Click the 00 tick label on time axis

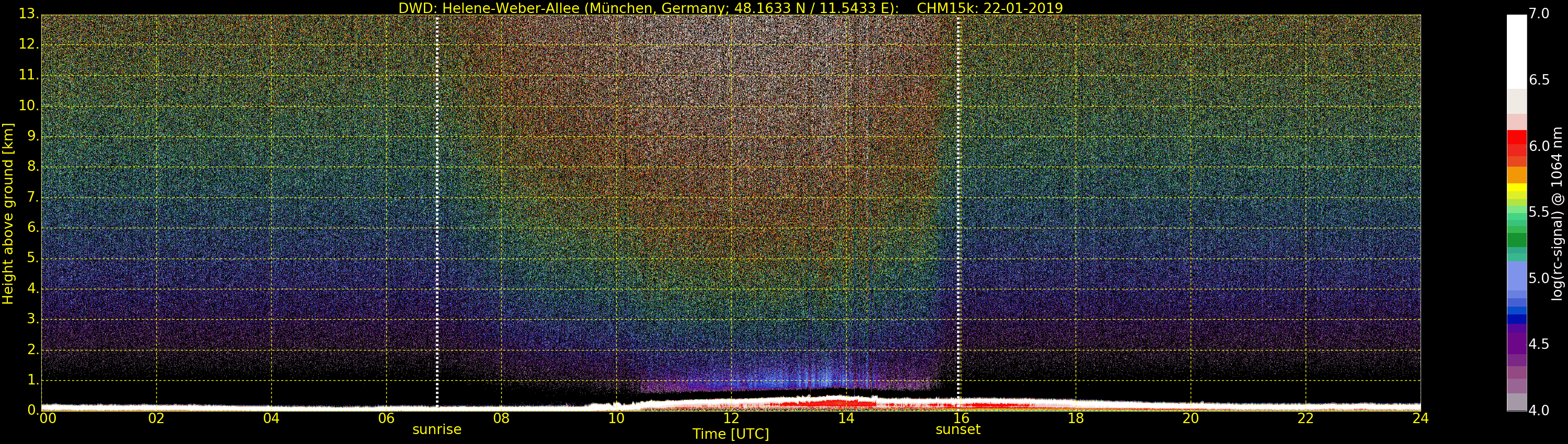[x=48, y=418]
